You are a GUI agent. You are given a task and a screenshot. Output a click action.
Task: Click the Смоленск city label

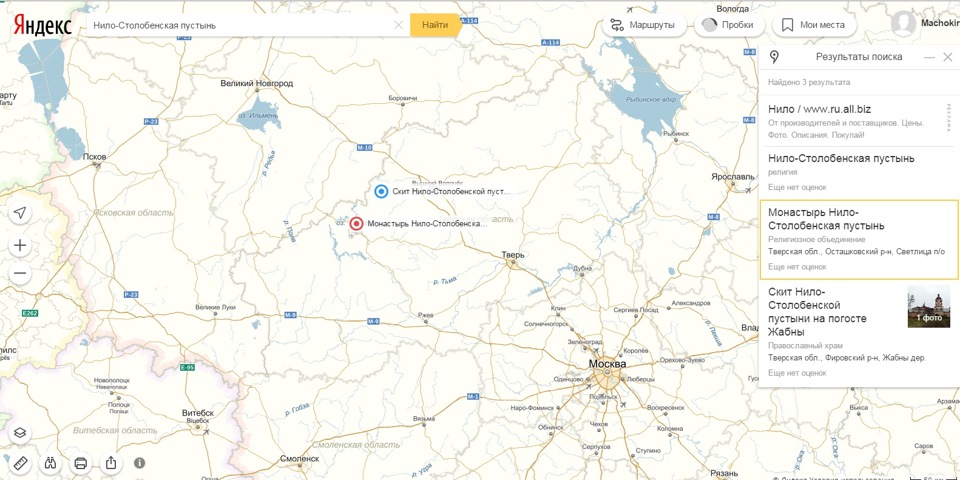tap(299, 458)
